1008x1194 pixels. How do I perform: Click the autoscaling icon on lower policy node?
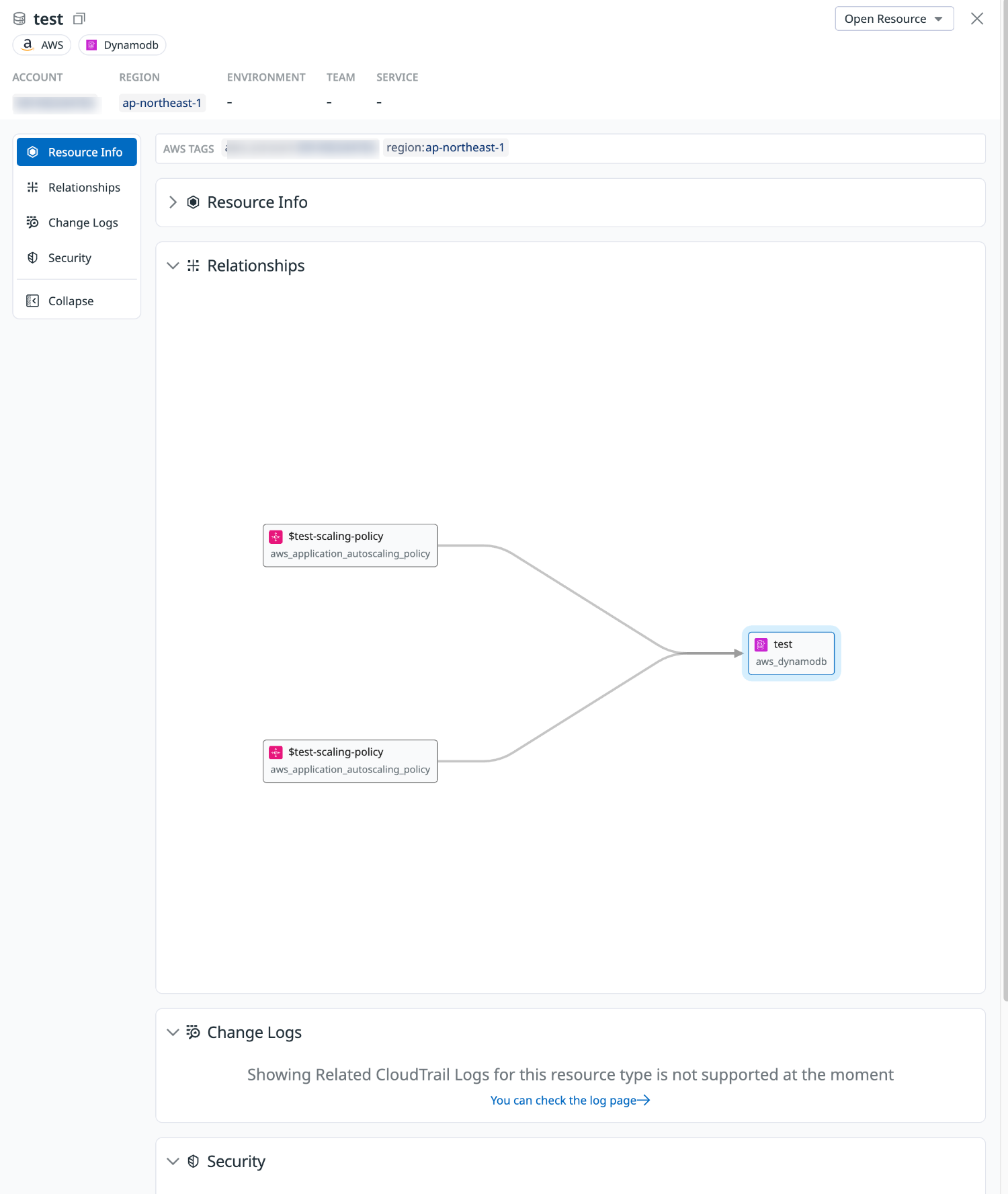[276, 752]
